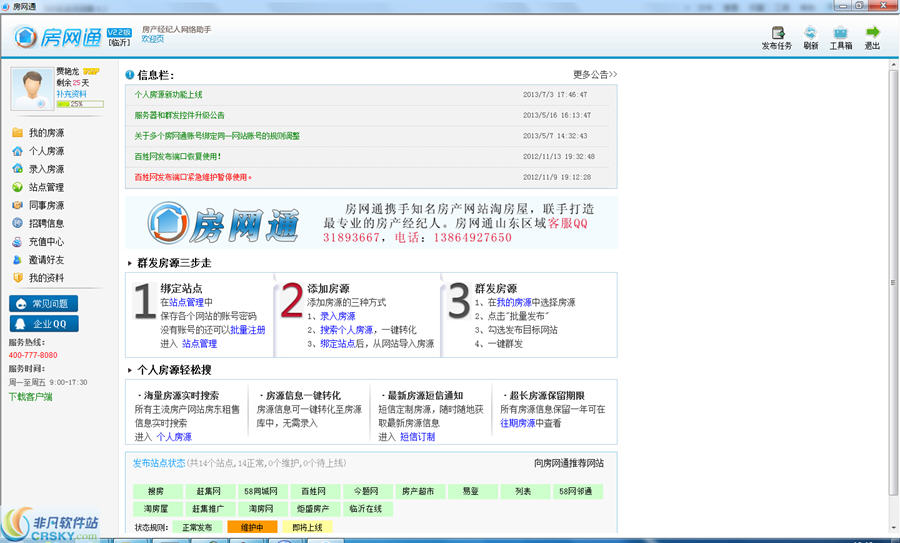Open the 百姓网发布端口恢复使用 notice
Screen dimensions: 900x543
point(177,157)
